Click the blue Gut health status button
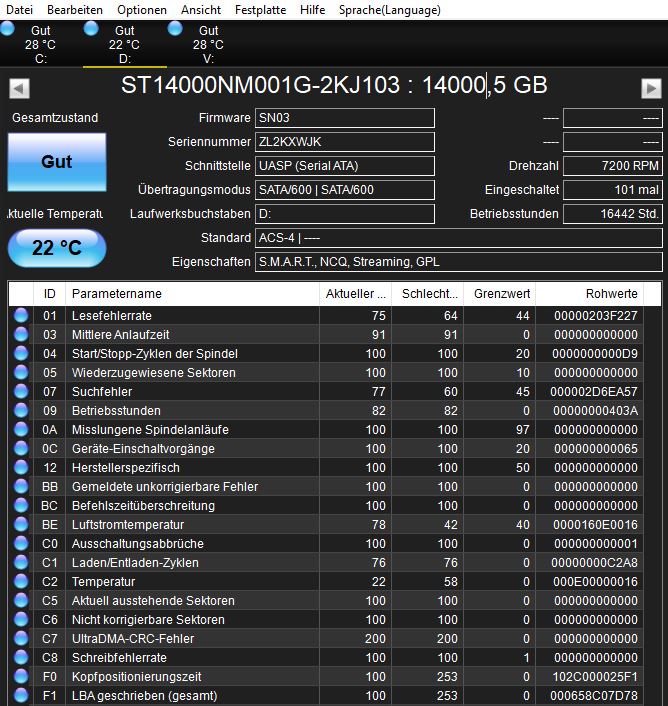 click(57, 162)
